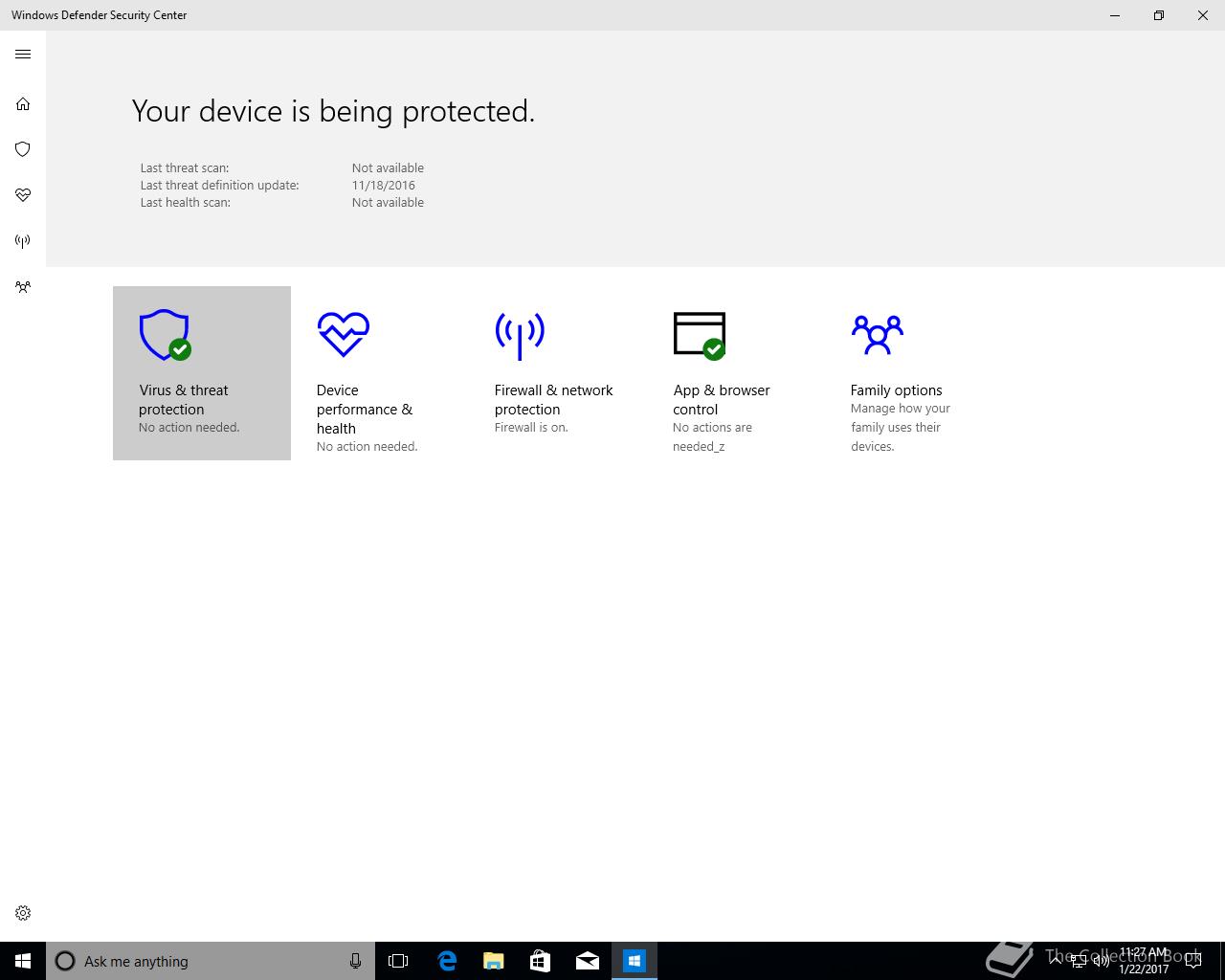This screenshot has width=1225, height=980.
Task: Open Device performance & health tile title
Action: tap(365, 410)
